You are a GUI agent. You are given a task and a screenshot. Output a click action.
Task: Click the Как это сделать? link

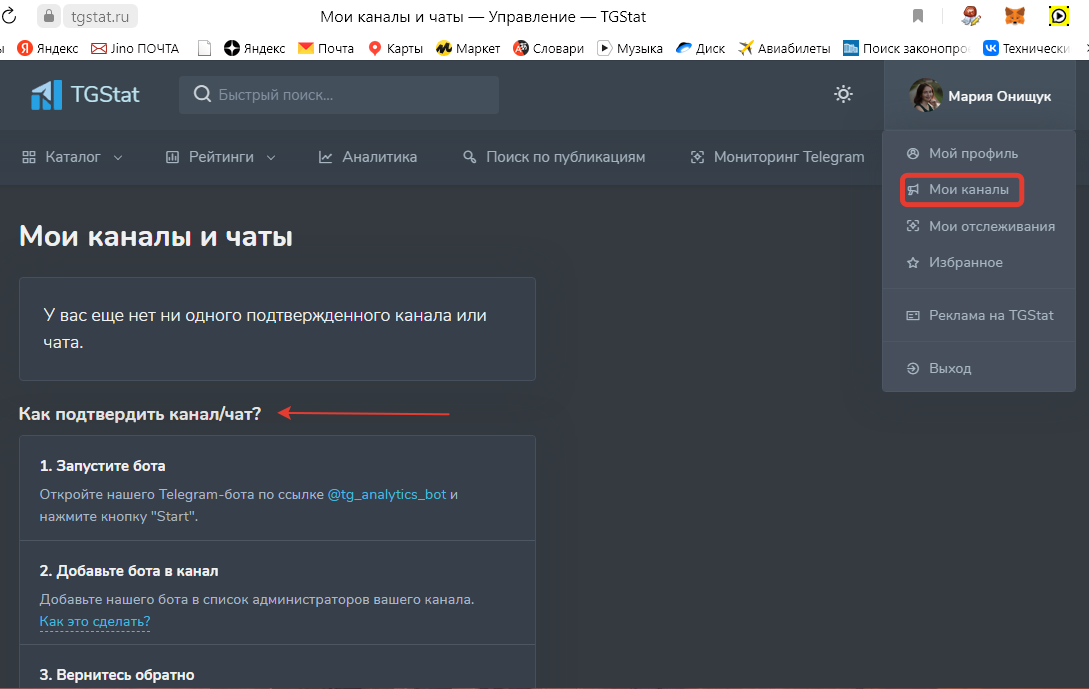click(94, 621)
